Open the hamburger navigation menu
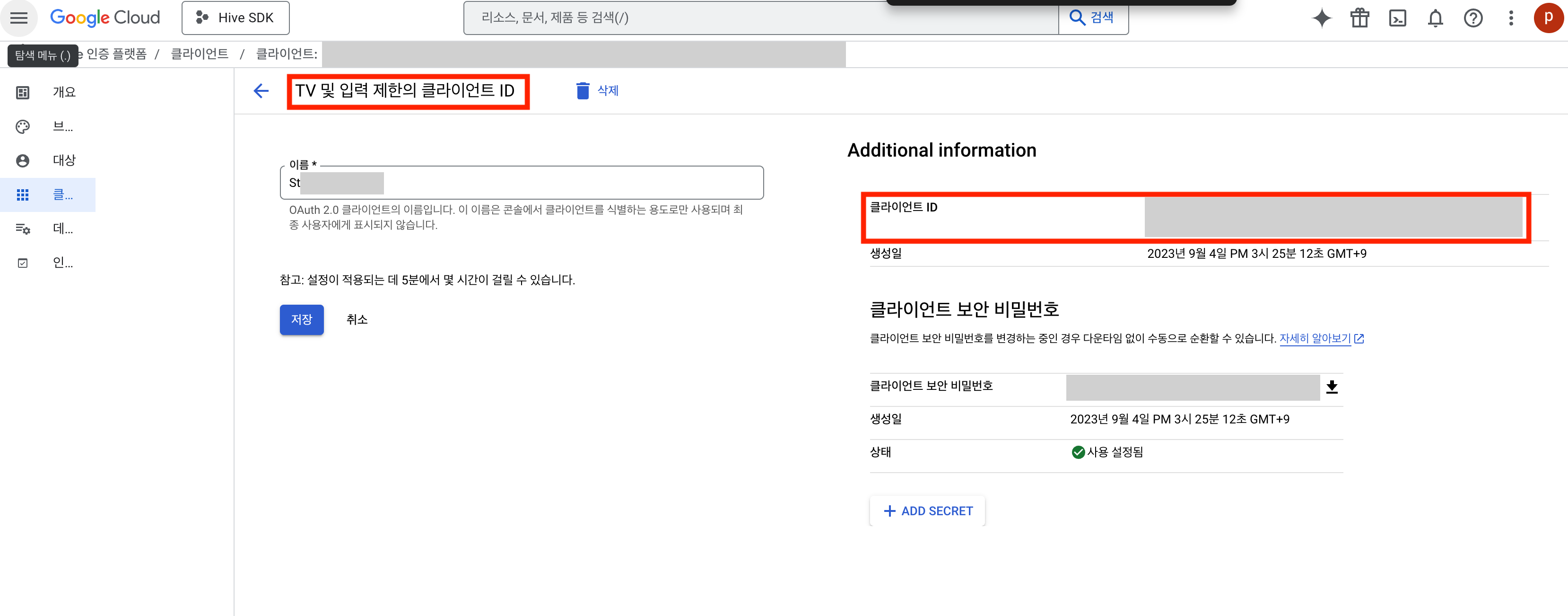Image resolution: width=1568 pixels, height=616 pixels. pos(19,18)
